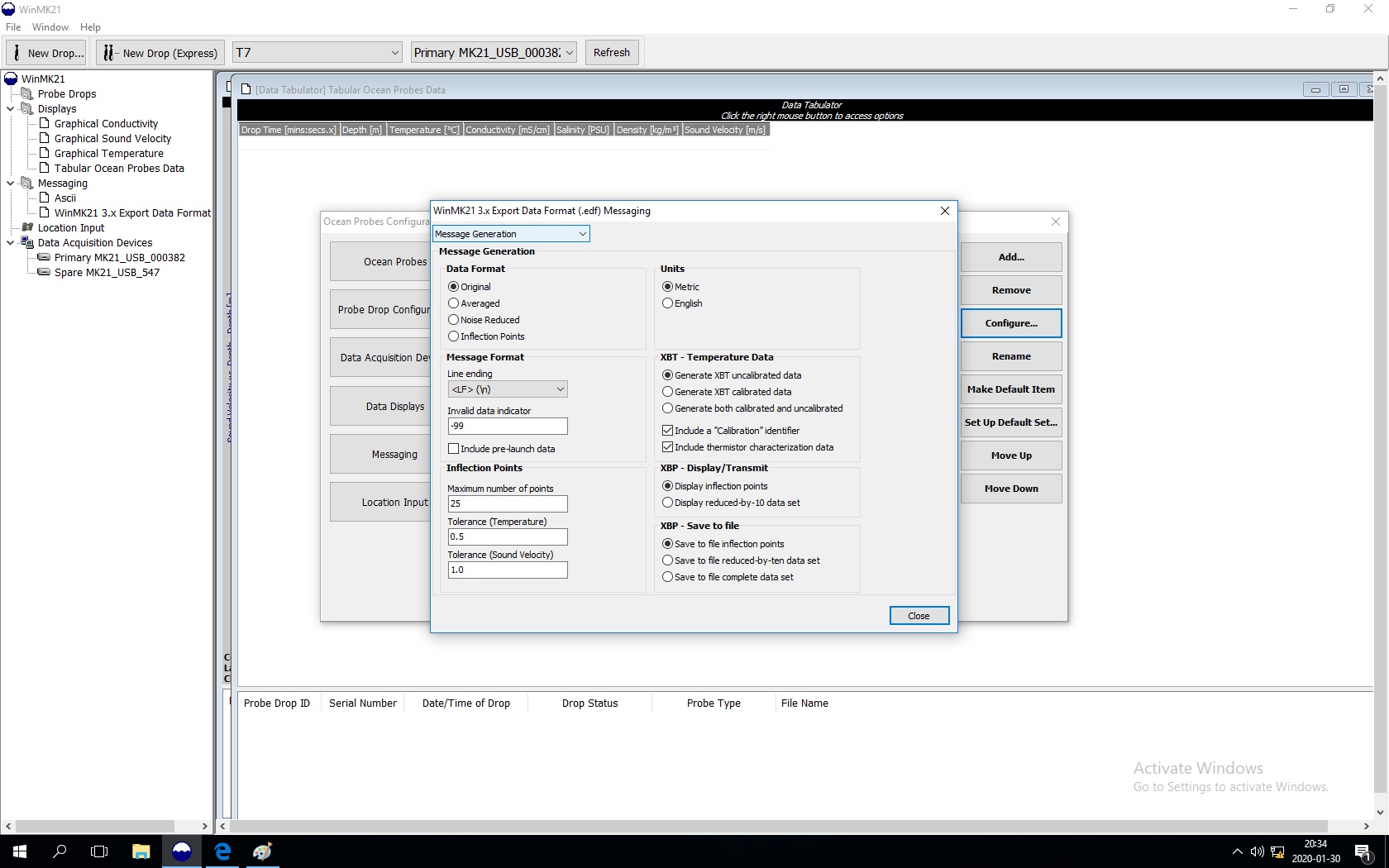Enable Include pre-launch data checkbox
Viewport: 1389px width, 868px height.
click(453, 449)
